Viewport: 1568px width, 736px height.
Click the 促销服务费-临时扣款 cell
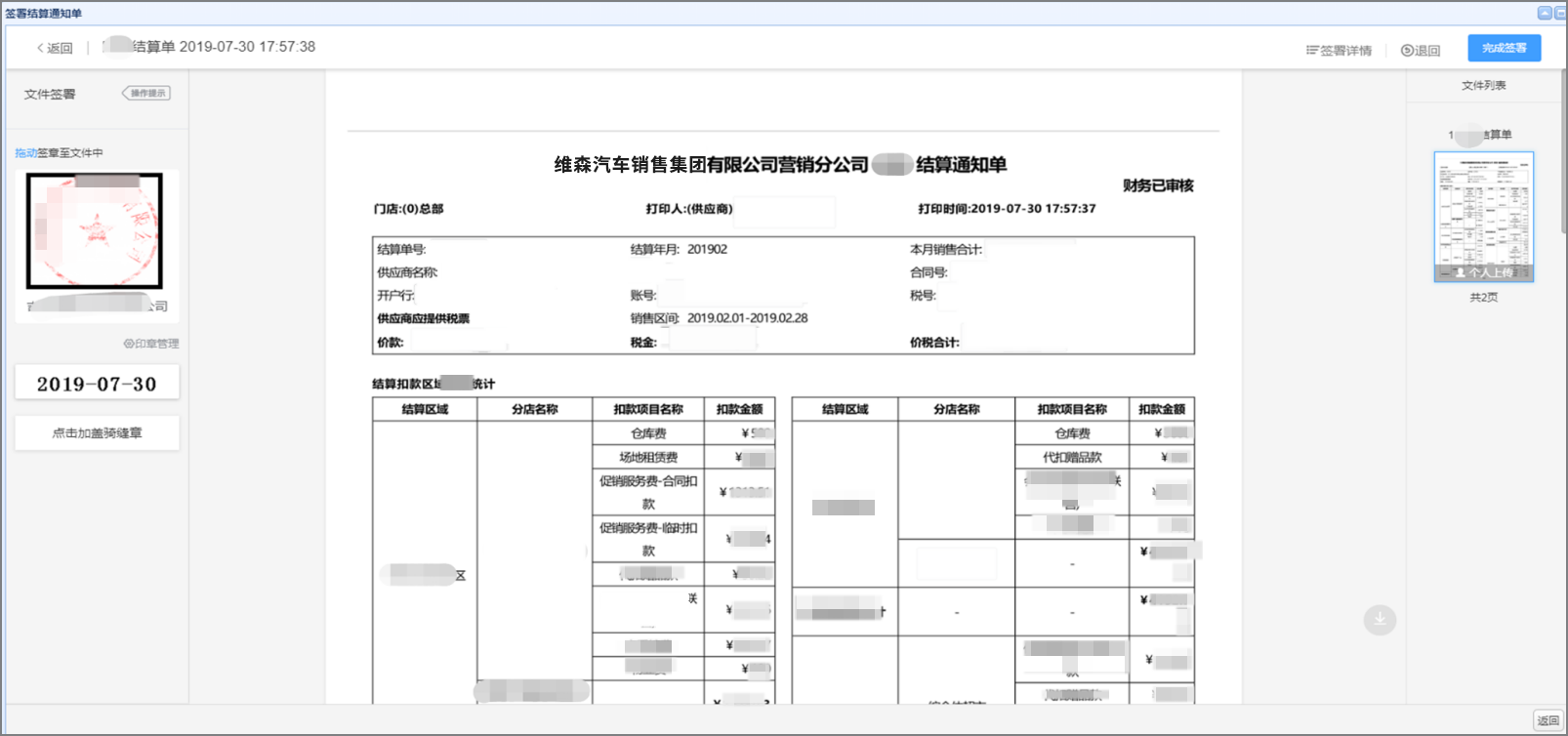[648, 539]
